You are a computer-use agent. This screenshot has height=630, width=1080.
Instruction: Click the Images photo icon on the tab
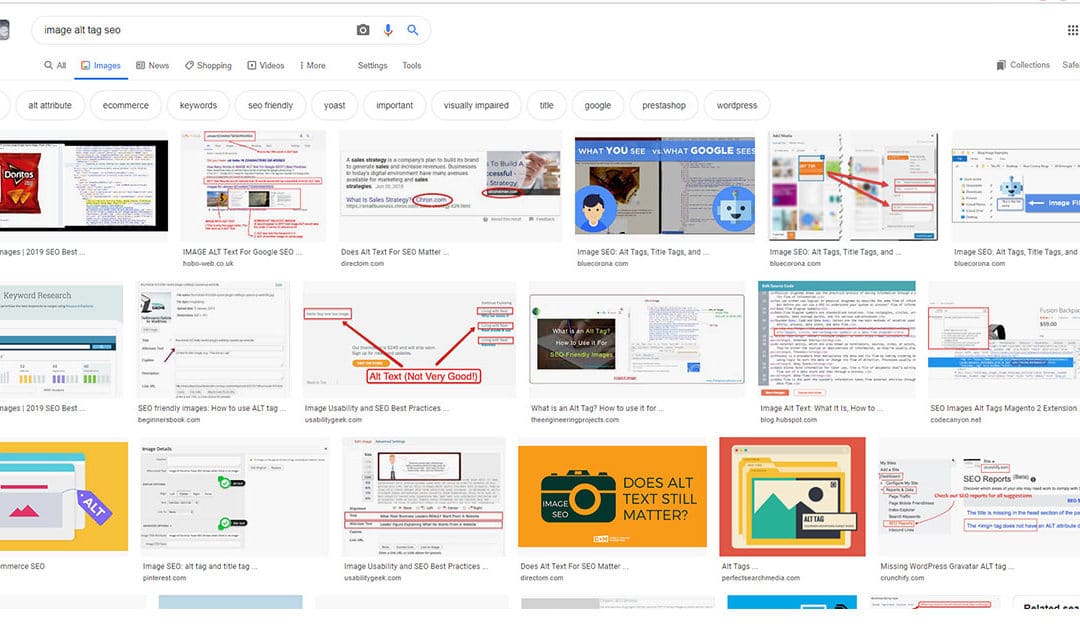coord(84,65)
